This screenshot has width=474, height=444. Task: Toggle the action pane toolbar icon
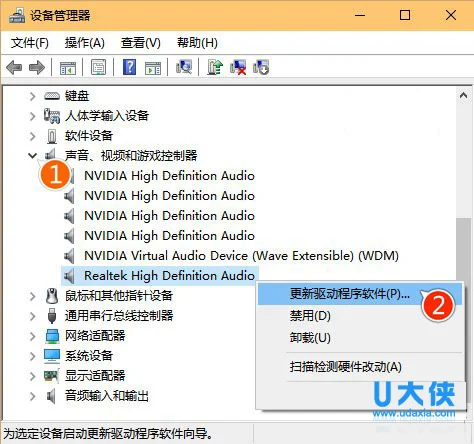[x=153, y=68]
